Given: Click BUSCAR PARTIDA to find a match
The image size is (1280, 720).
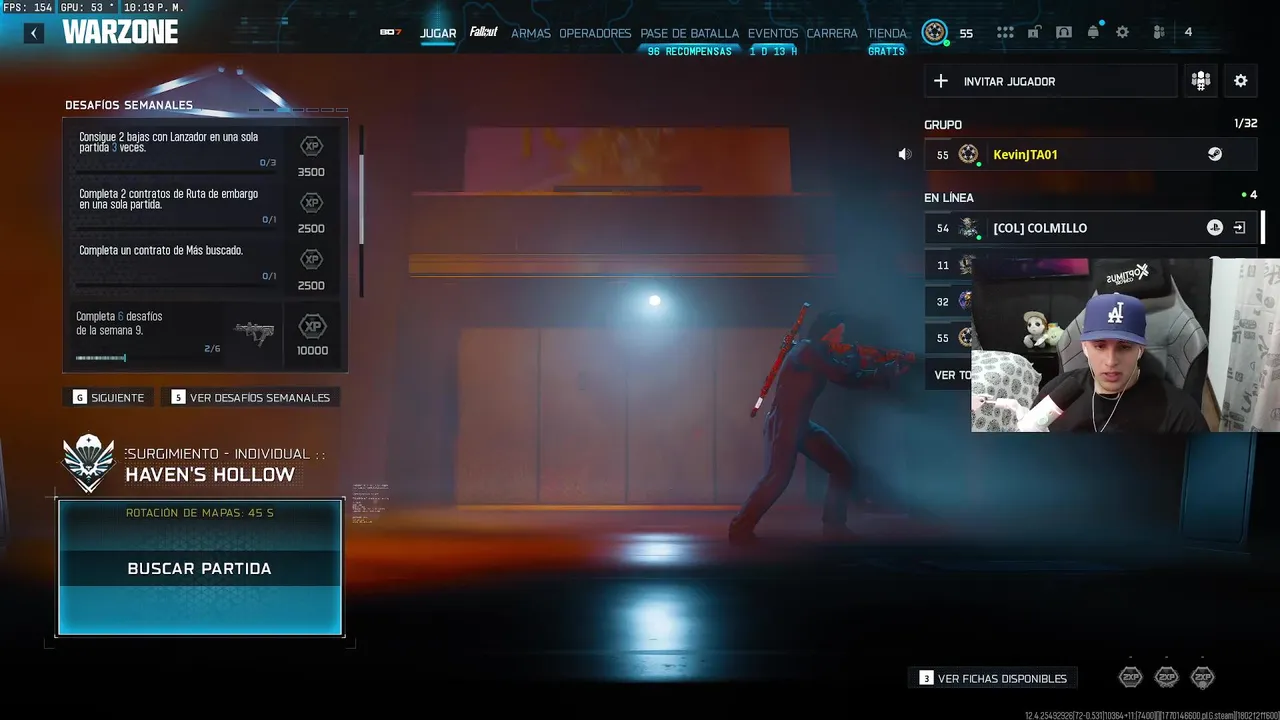Looking at the screenshot, I should [200, 568].
